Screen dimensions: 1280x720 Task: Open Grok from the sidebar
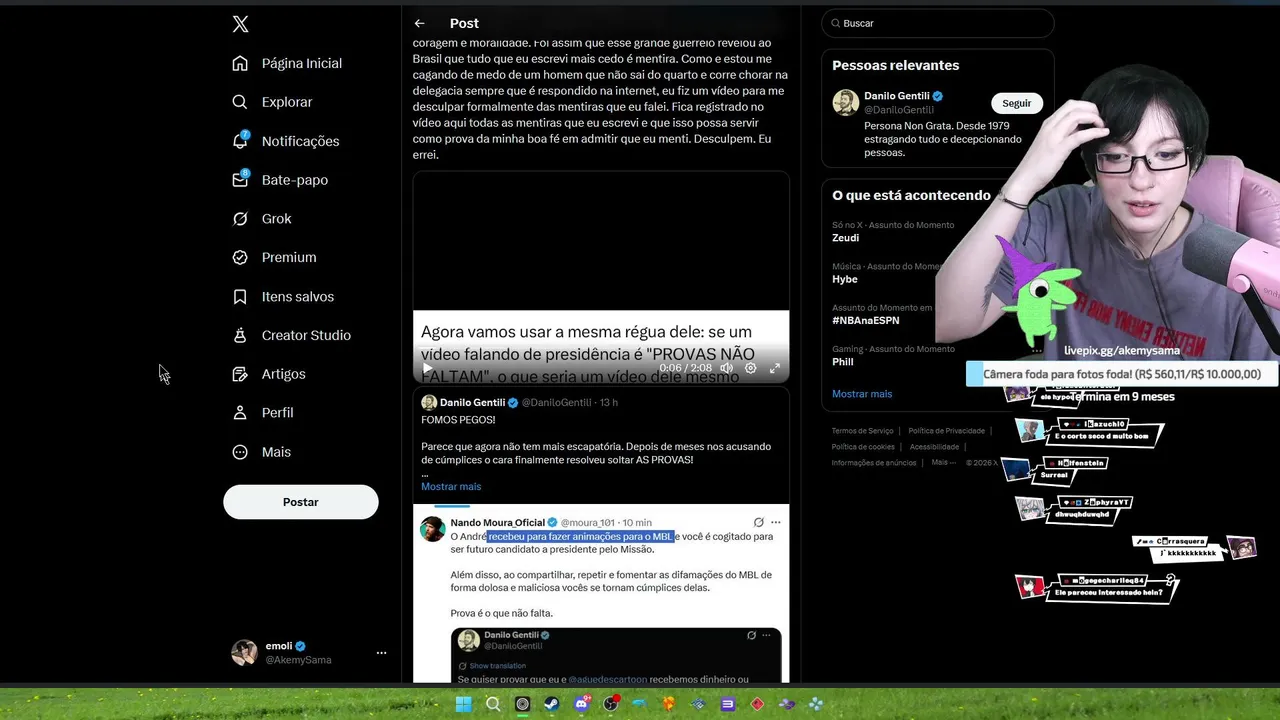261,219
